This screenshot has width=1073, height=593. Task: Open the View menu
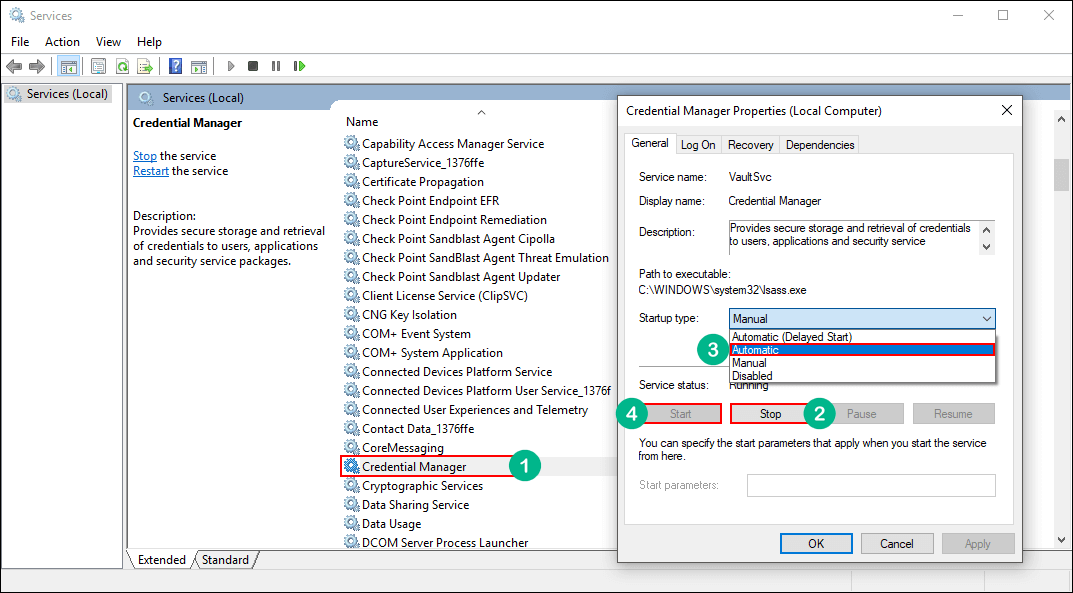point(108,42)
